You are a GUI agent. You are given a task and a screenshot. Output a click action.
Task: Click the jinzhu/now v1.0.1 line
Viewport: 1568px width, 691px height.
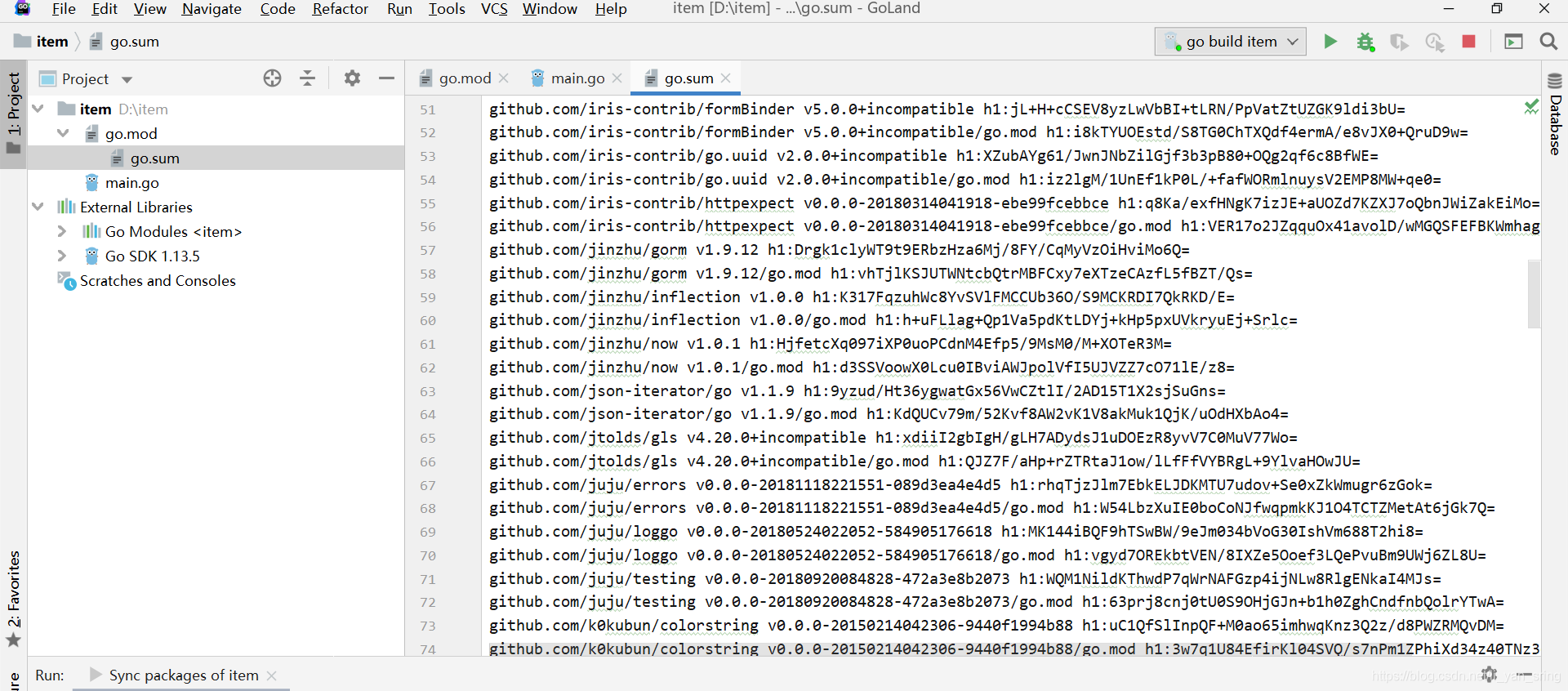(x=831, y=344)
